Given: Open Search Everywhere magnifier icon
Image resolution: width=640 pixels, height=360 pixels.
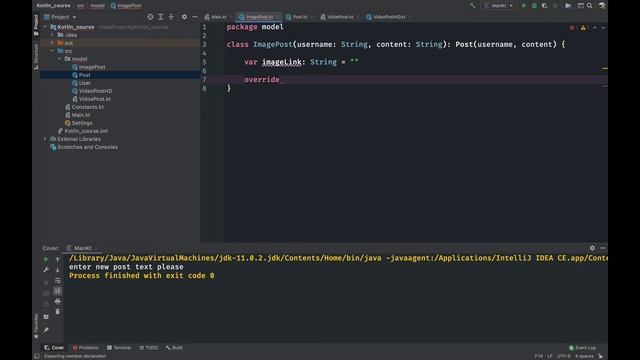Looking at the screenshot, I should point(590,6).
